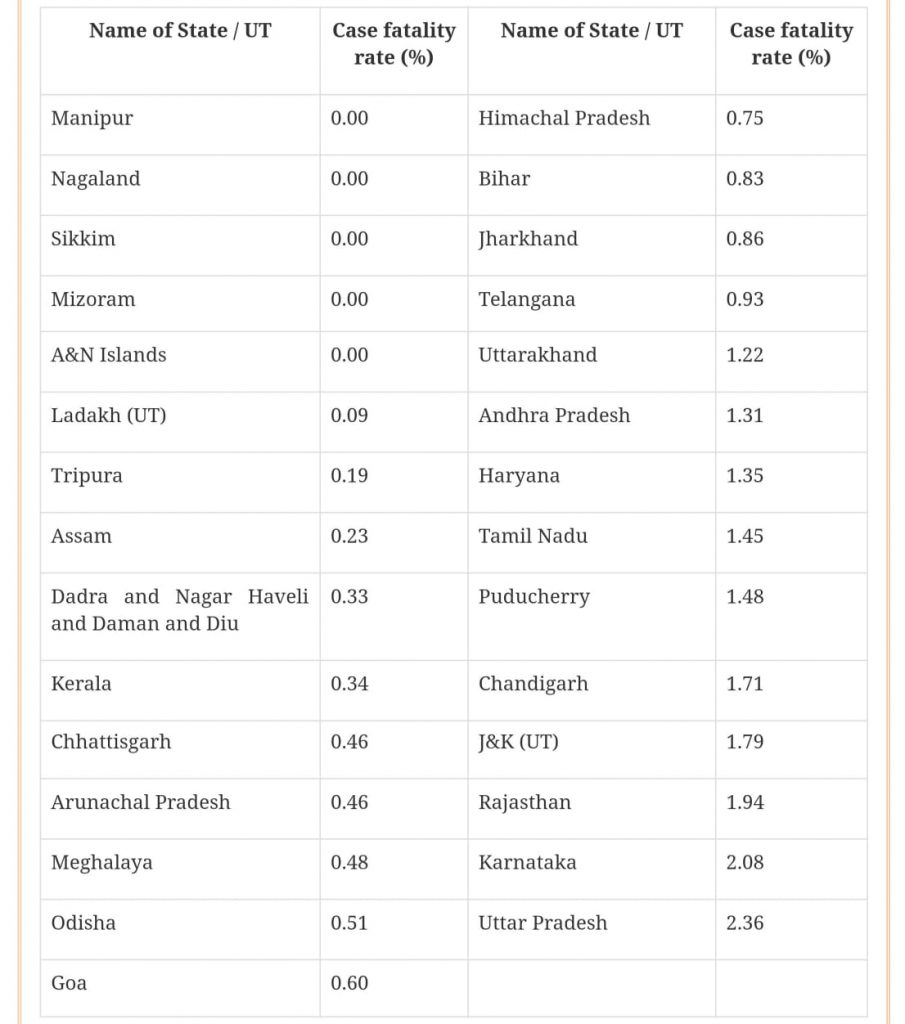Click the Ladakh (UT) cell
The image size is (905, 1024).
coord(180,422)
